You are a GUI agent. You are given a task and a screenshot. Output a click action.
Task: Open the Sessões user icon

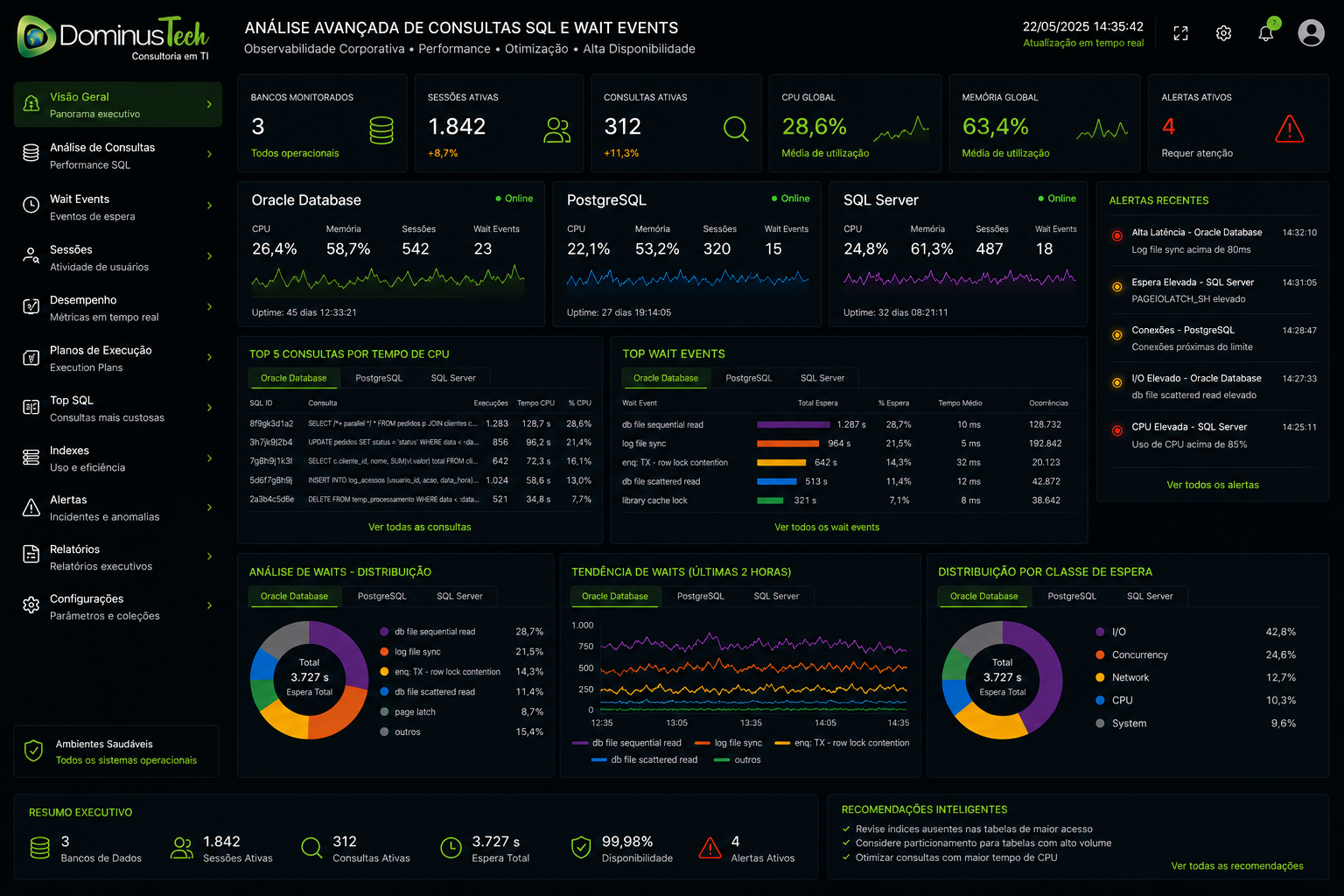31,256
